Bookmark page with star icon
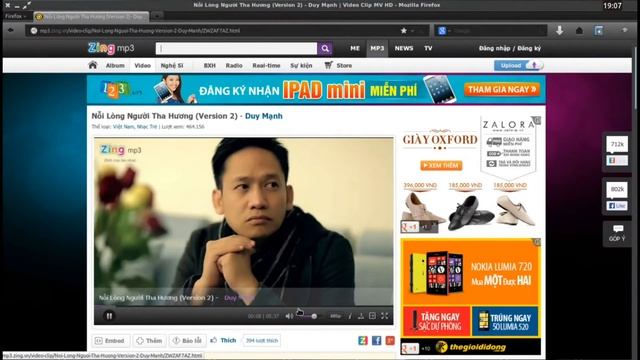 click(404, 31)
